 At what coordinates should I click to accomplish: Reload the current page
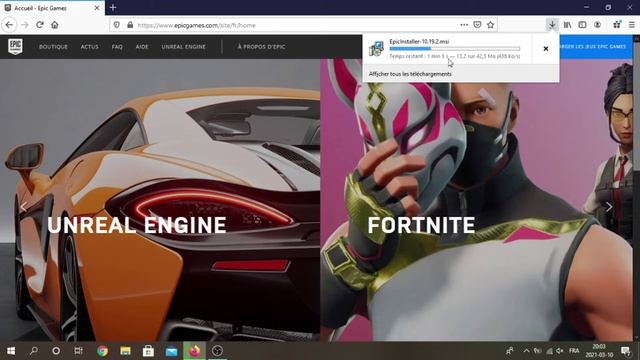click(x=40, y=25)
